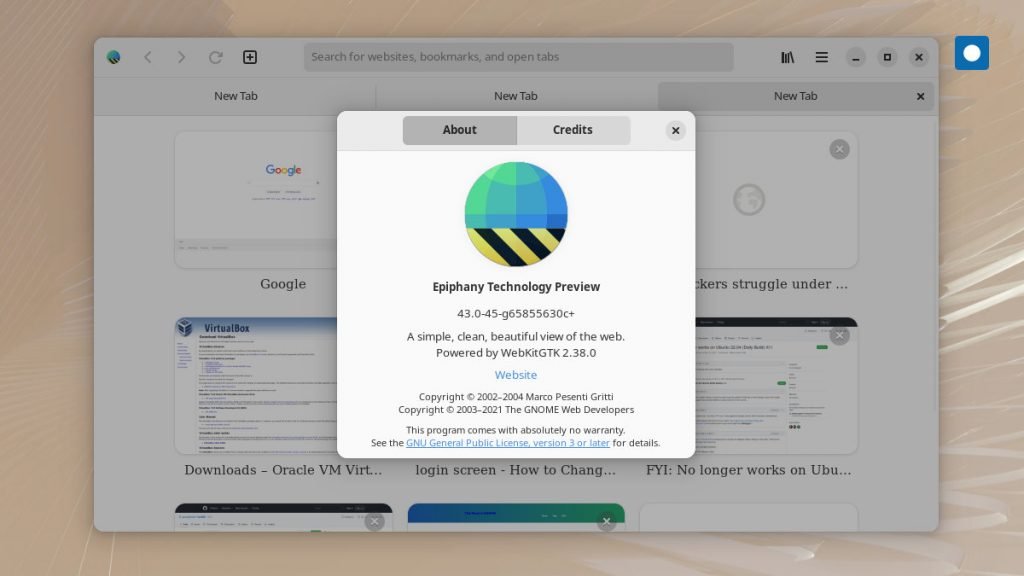This screenshot has width=1024, height=576.
Task: Click the Epiphany Technology Preview logo
Action: [516, 214]
